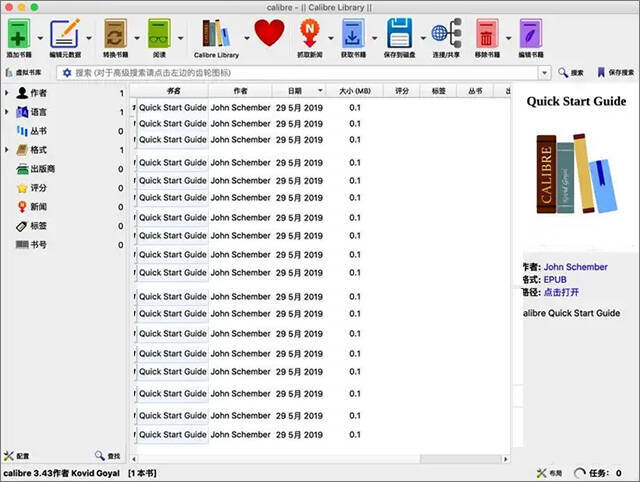Click the 连接/共享 (Connect/share) icon
640x482 pixels.
point(446,34)
